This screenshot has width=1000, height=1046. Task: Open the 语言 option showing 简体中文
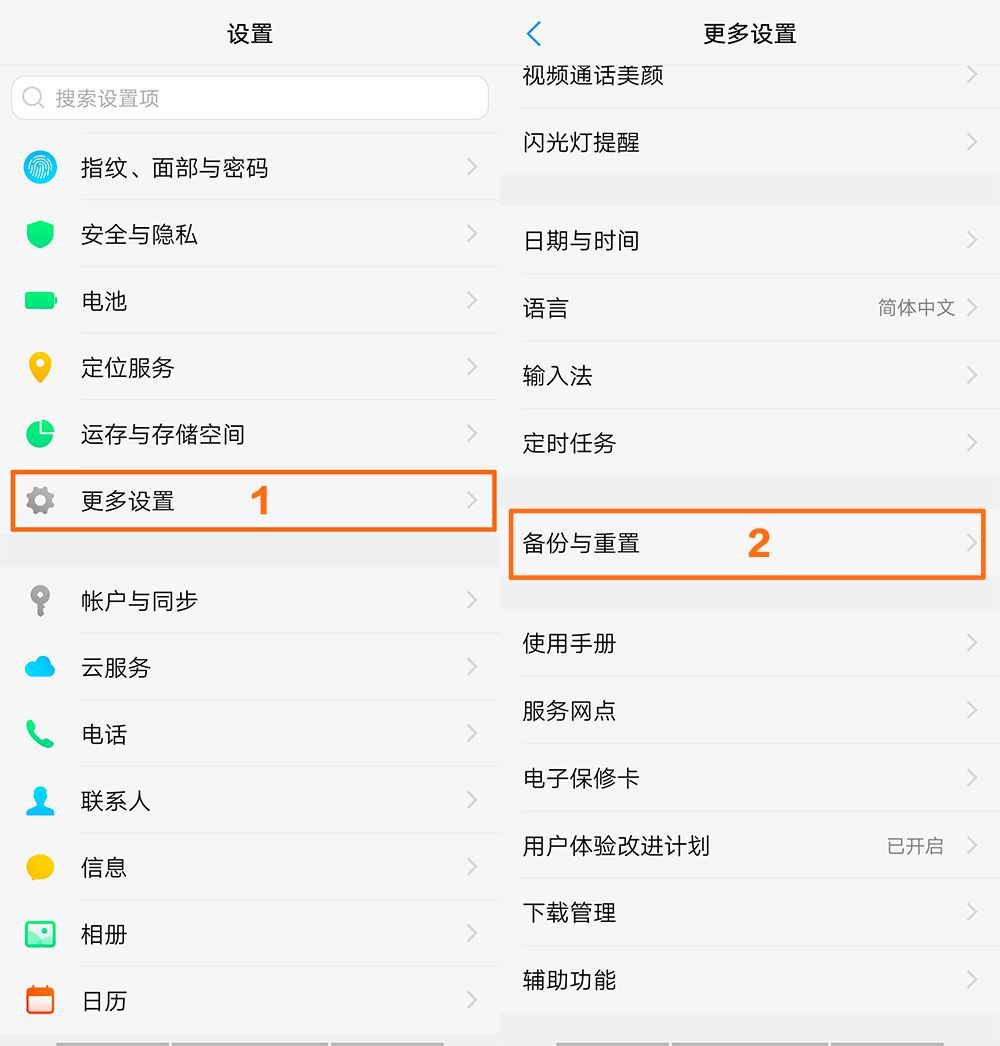coord(748,308)
